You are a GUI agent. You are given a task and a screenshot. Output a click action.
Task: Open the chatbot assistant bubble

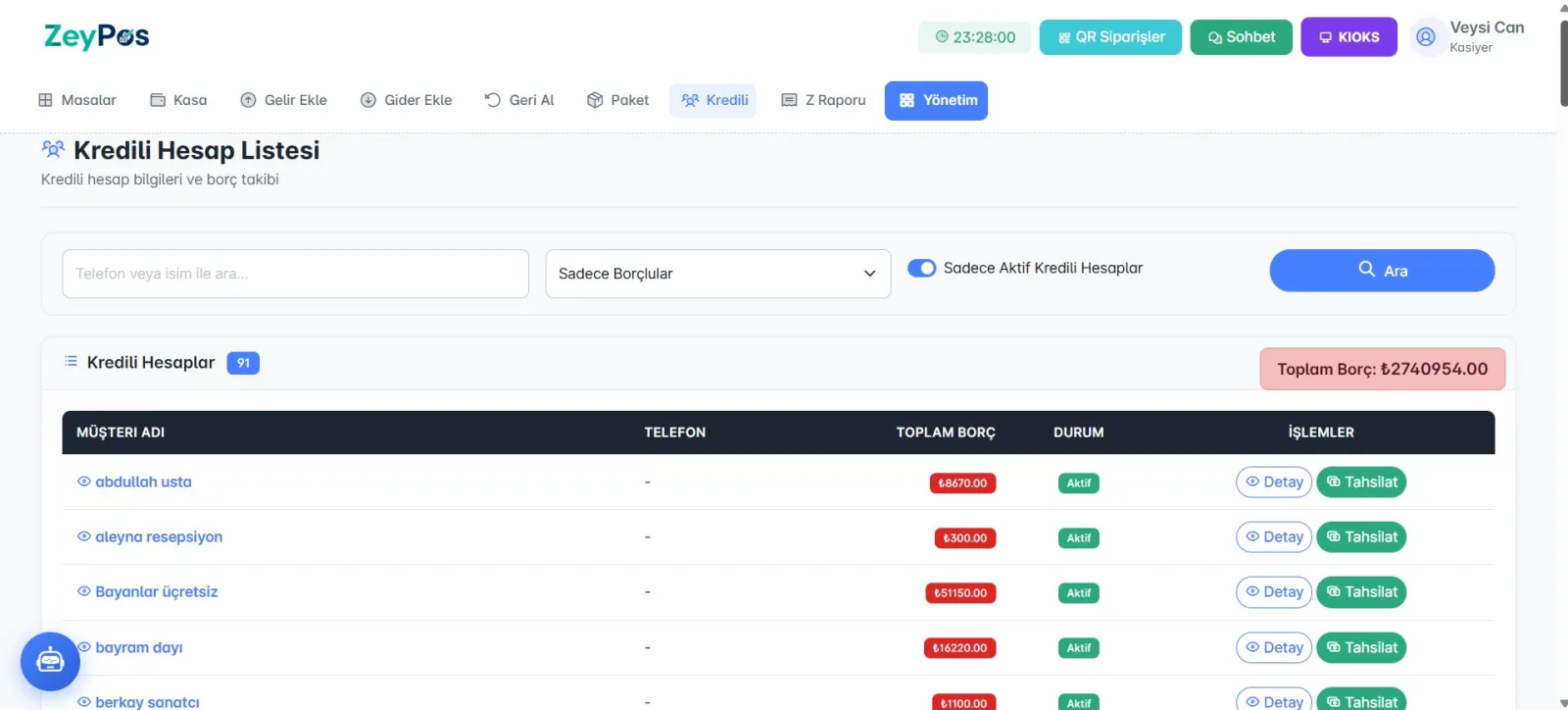[x=50, y=661]
